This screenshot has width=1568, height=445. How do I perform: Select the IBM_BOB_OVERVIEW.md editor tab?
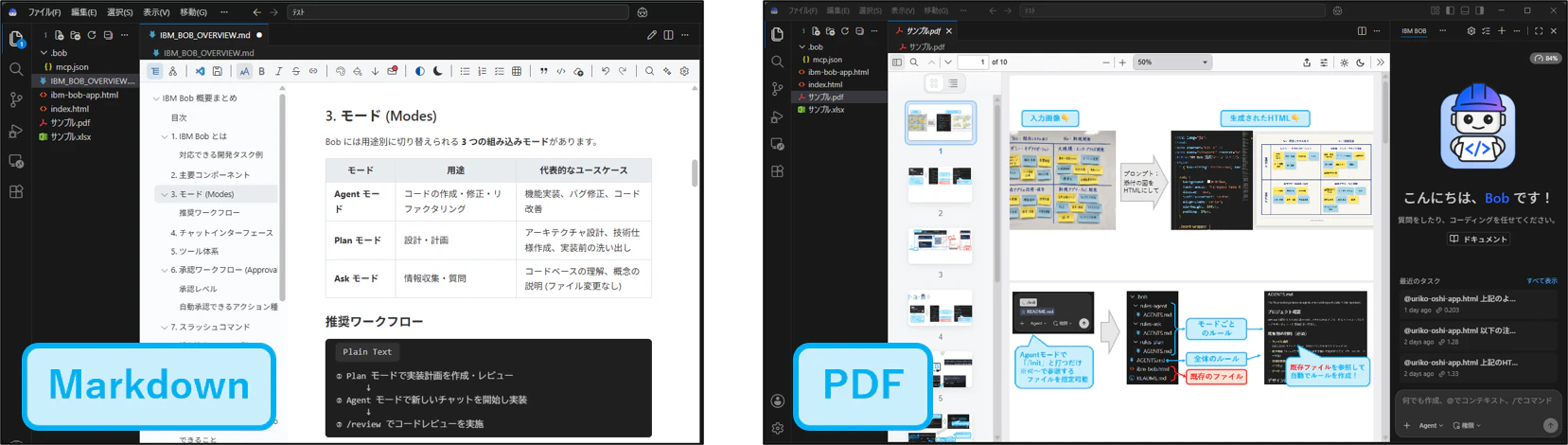coord(204,35)
